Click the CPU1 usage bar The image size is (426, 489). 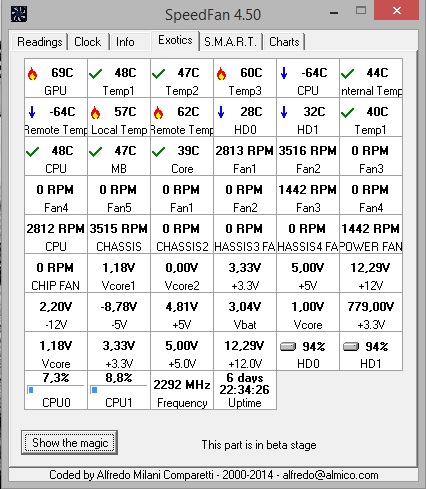119,390
